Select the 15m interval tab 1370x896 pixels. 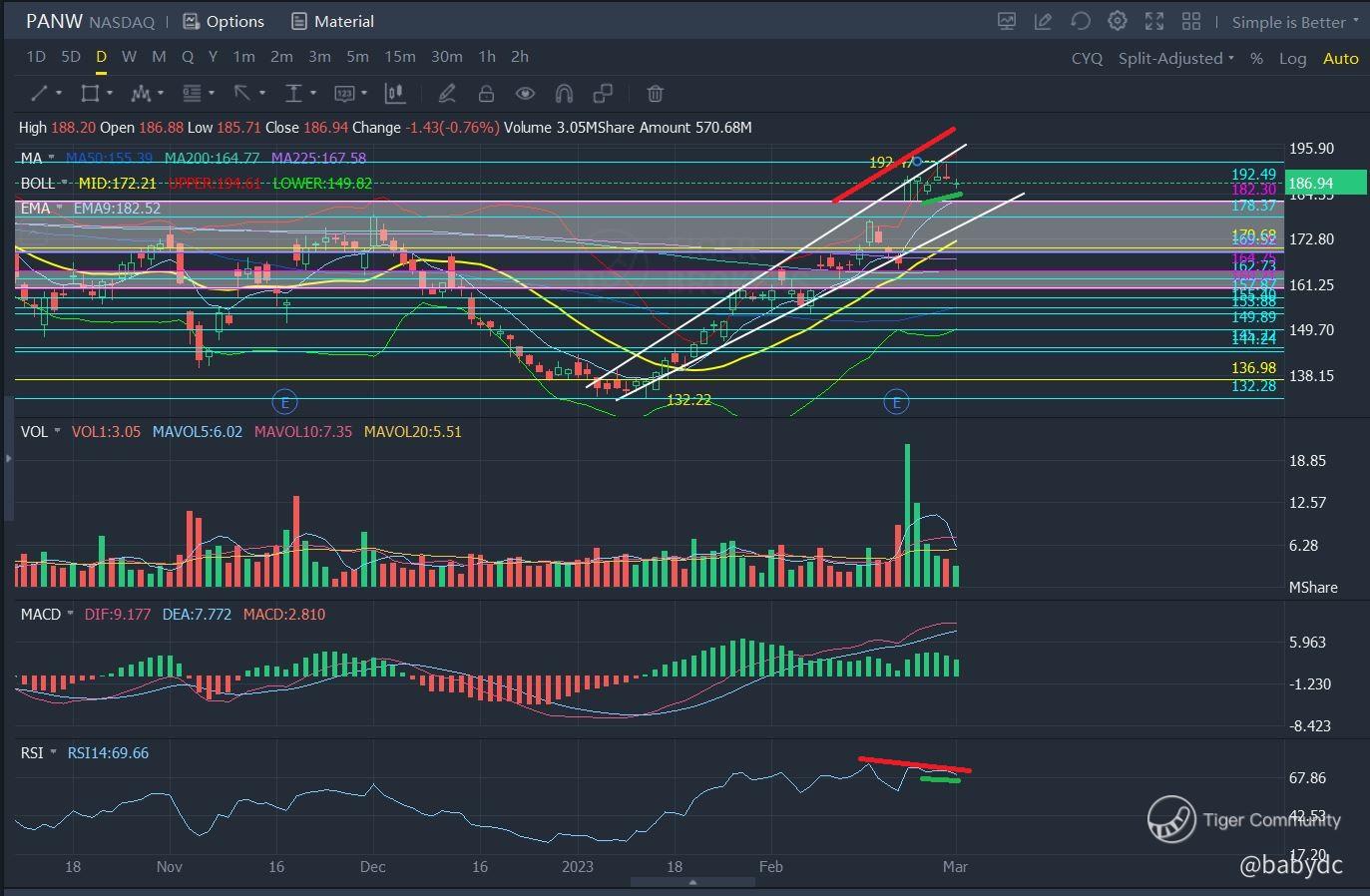(400, 57)
